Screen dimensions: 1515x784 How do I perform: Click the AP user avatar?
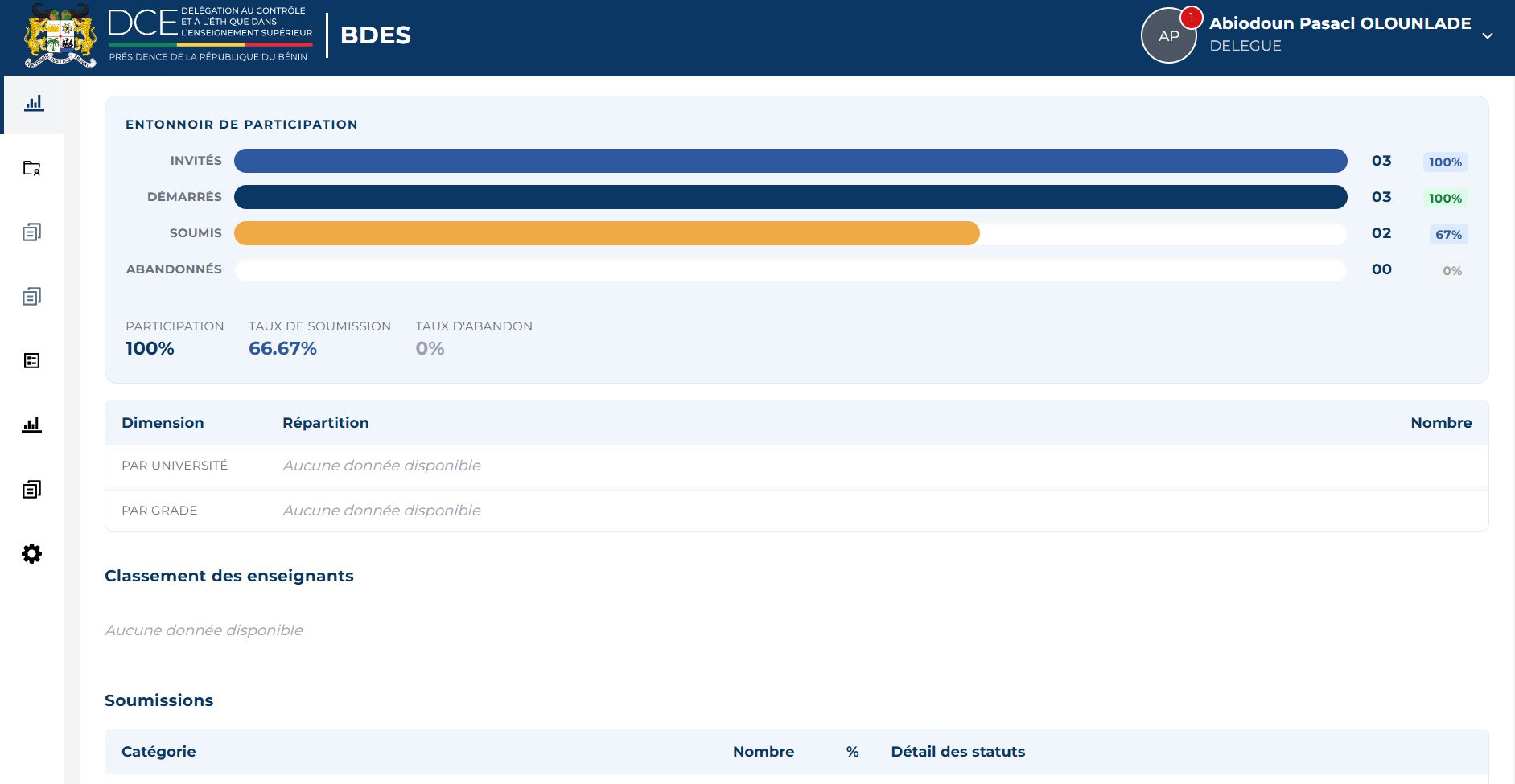pos(1168,35)
